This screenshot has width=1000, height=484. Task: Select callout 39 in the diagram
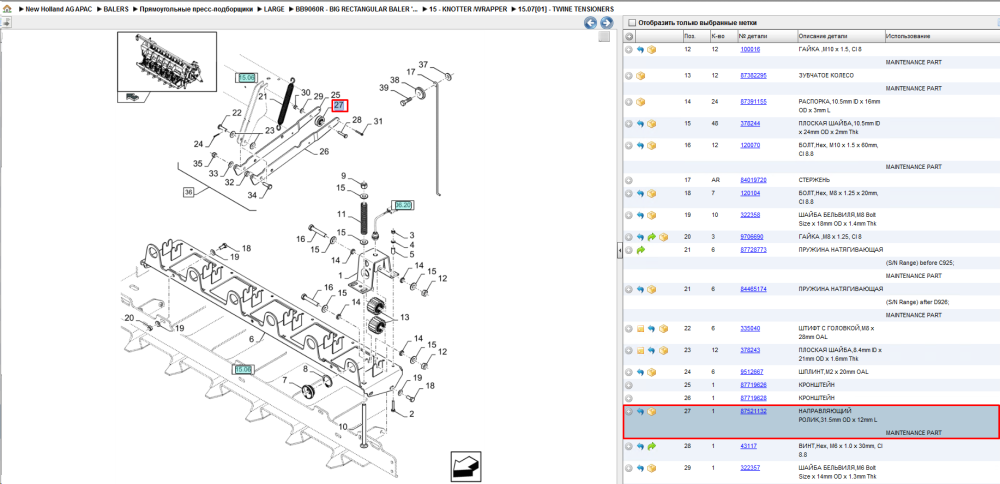[384, 87]
